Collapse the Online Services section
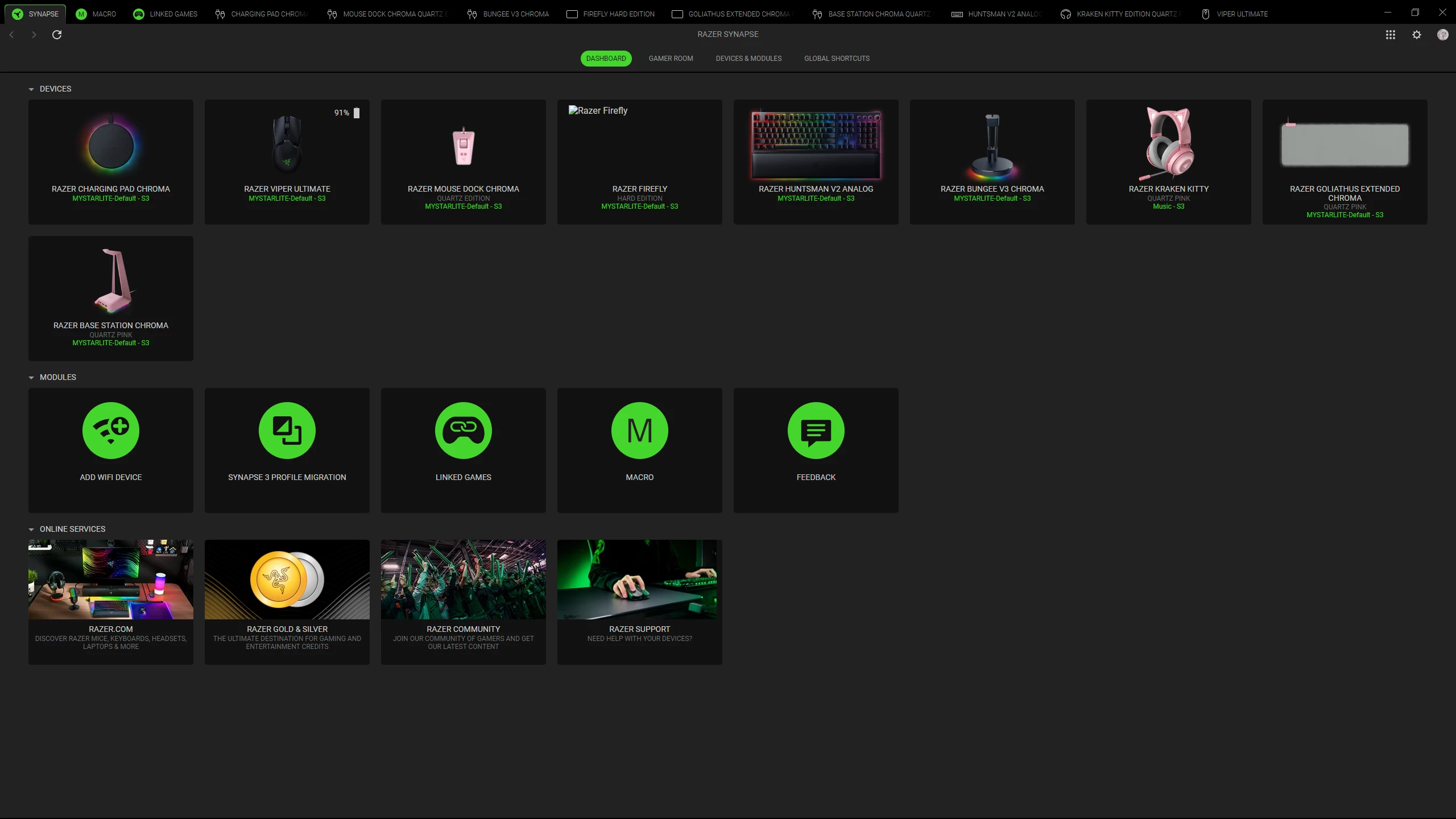The width and height of the screenshot is (1456, 819). (x=31, y=530)
